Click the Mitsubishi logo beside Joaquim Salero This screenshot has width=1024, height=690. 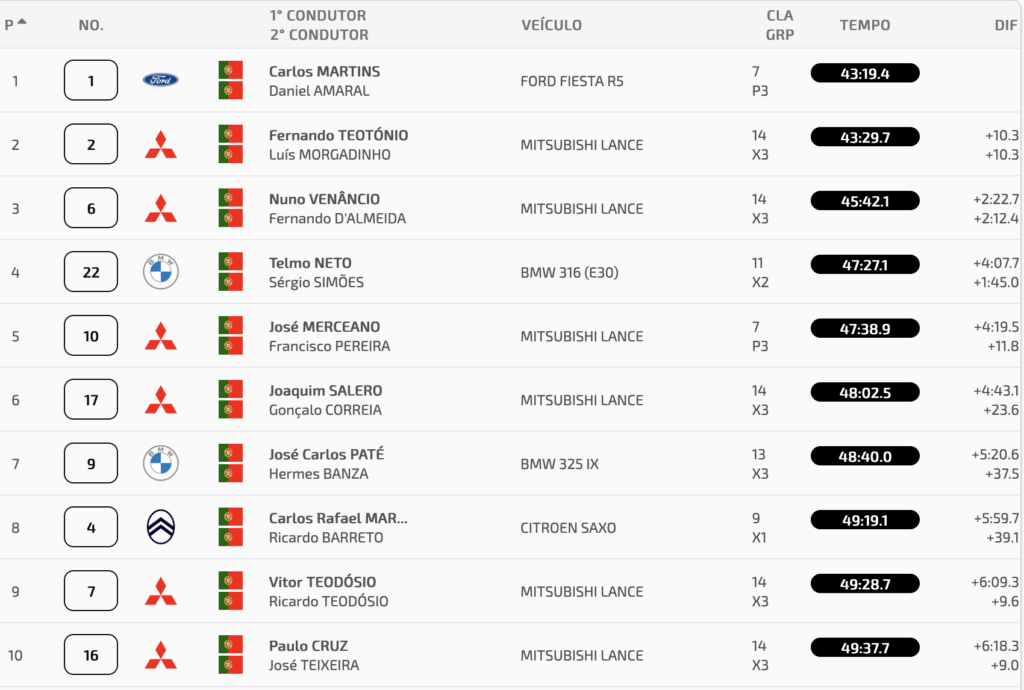click(160, 400)
